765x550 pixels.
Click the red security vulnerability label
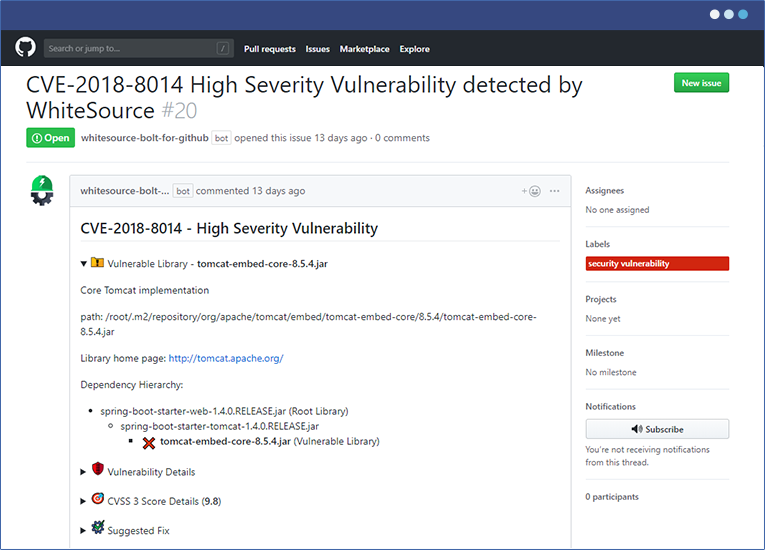click(x=657, y=264)
